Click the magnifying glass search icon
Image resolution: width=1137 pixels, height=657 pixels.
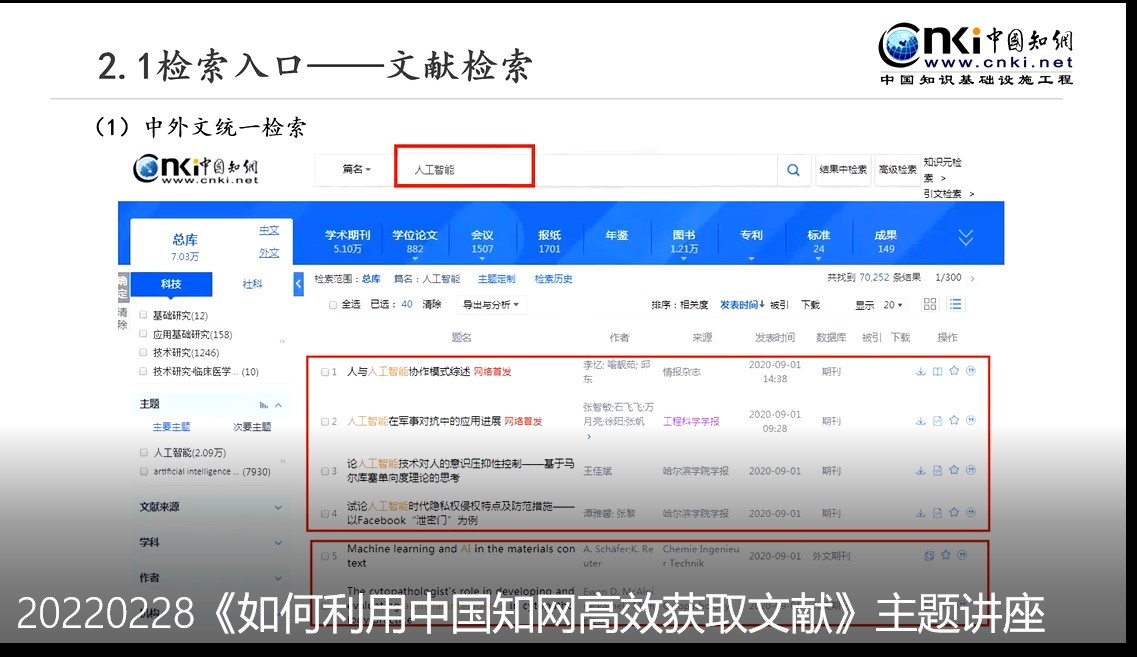coord(793,170)
